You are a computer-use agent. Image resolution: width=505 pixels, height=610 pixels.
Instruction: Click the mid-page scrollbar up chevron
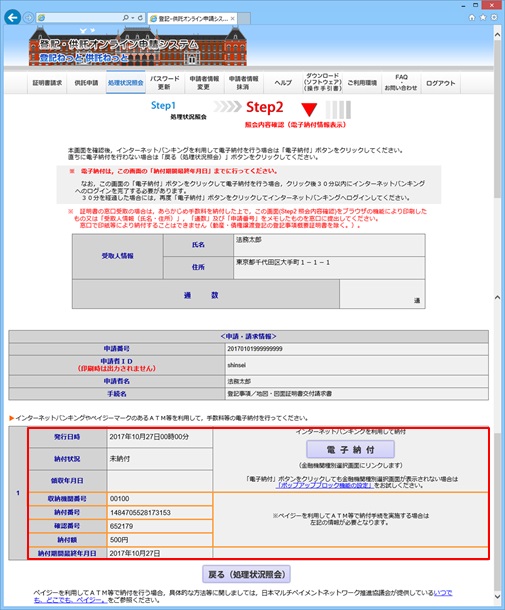point(497,297)
